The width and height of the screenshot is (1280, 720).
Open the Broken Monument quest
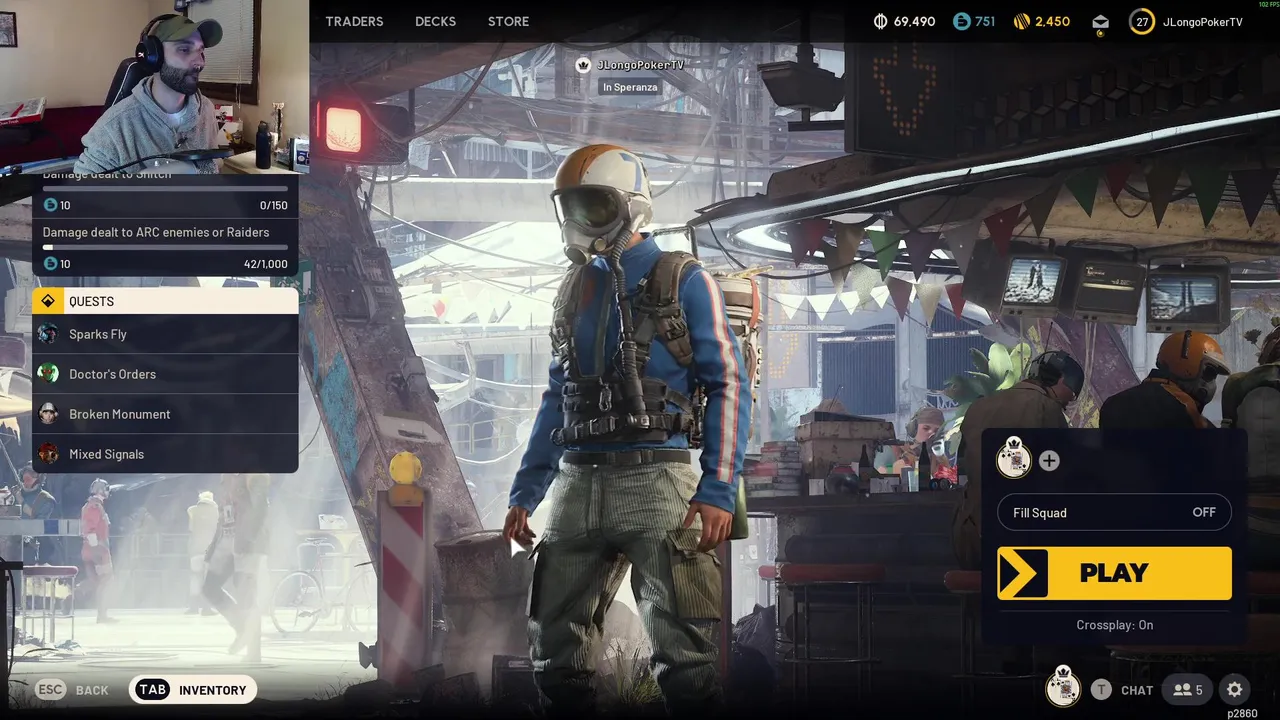point(165,414)
